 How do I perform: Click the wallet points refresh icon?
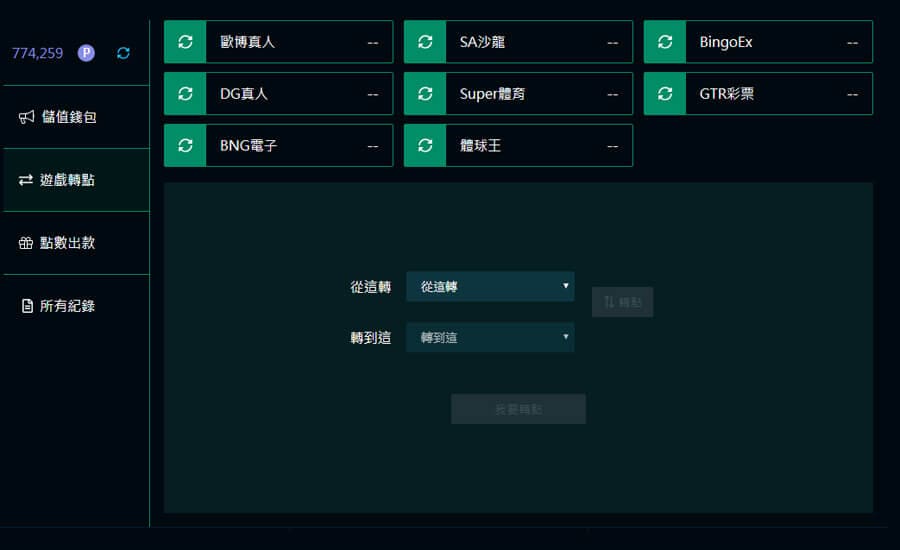[123, 53]
